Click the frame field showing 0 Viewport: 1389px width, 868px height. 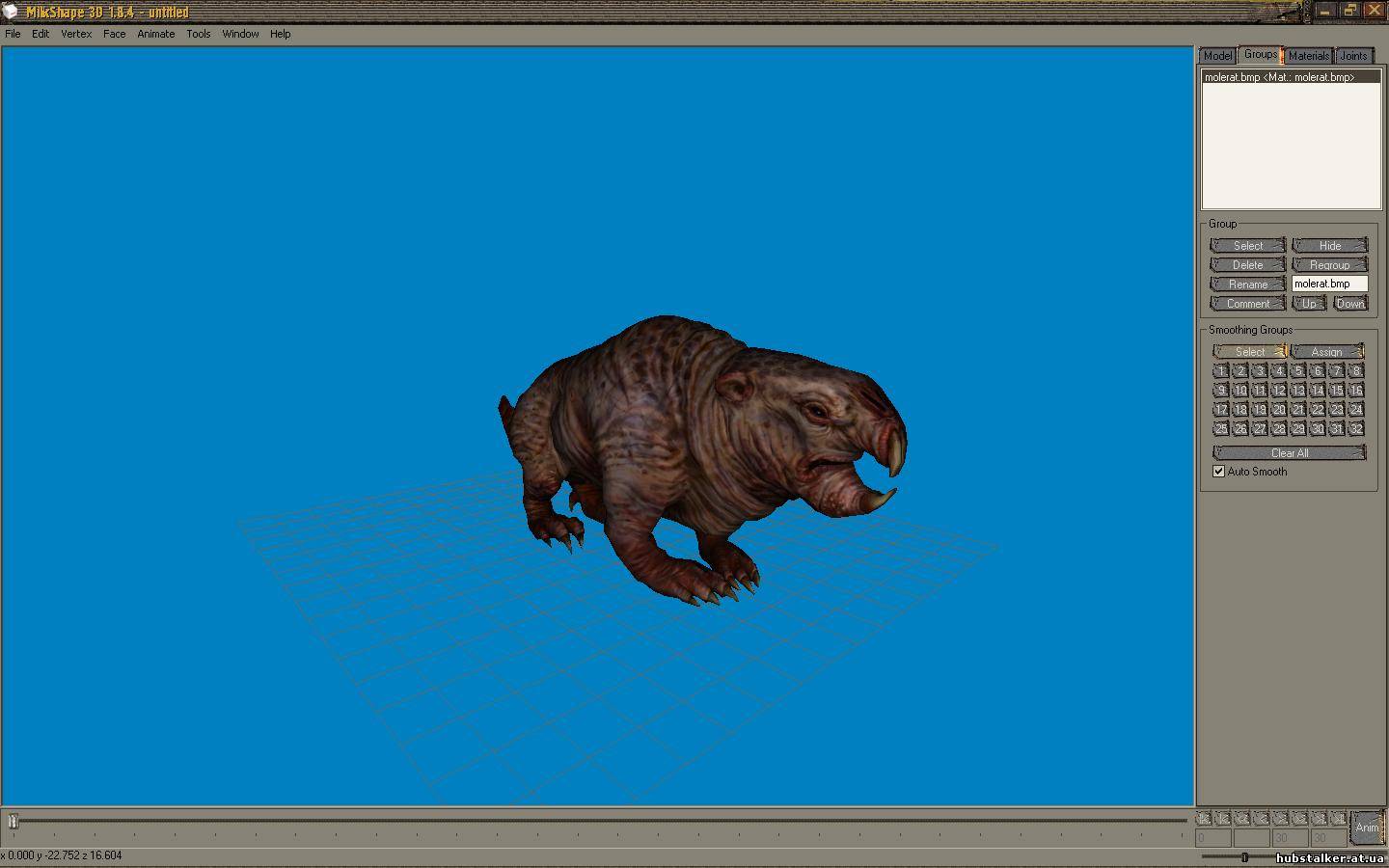coord(1213,838)
